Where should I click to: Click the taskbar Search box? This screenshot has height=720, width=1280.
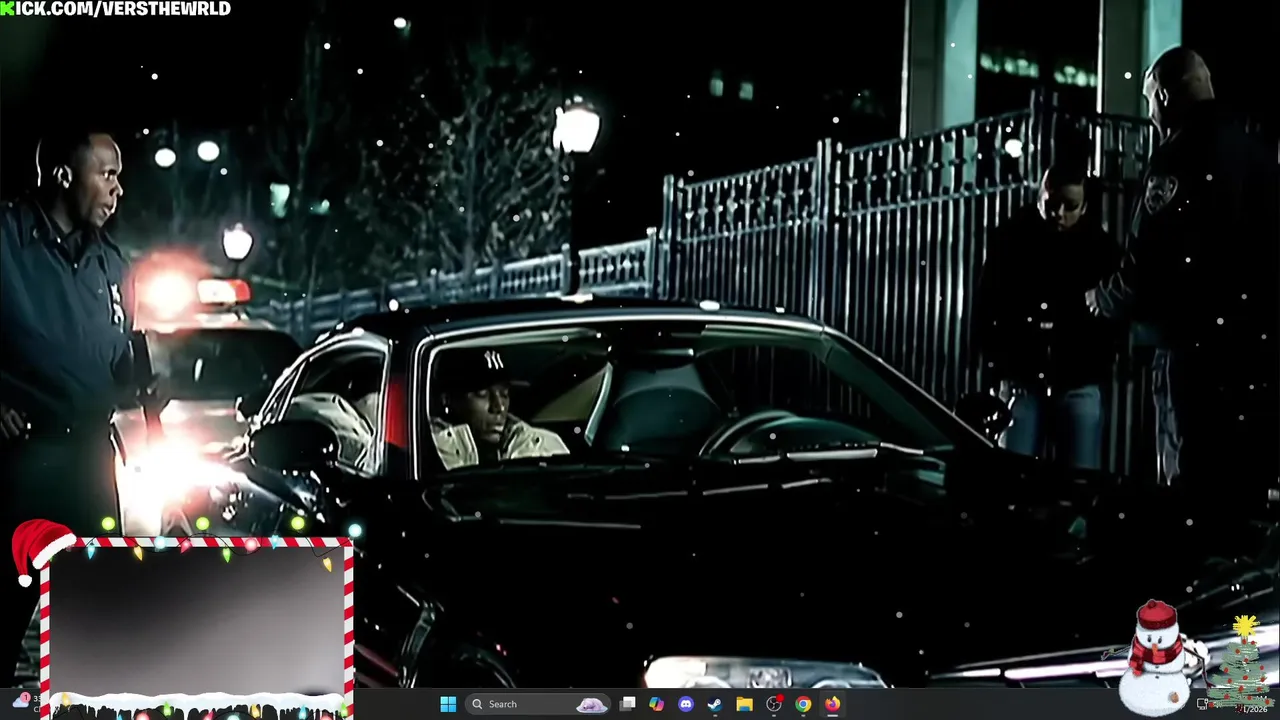(538, 704)
